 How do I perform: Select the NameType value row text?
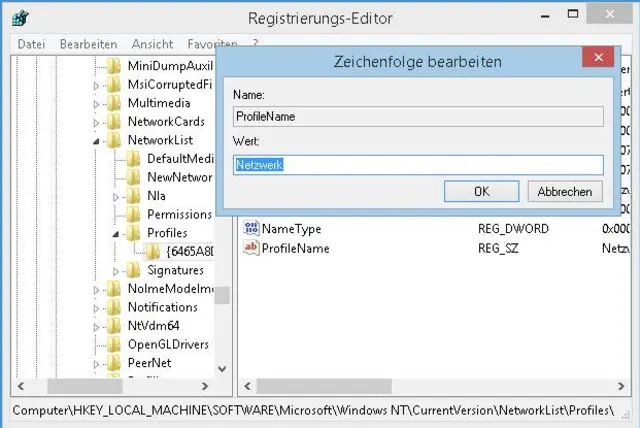291,229
